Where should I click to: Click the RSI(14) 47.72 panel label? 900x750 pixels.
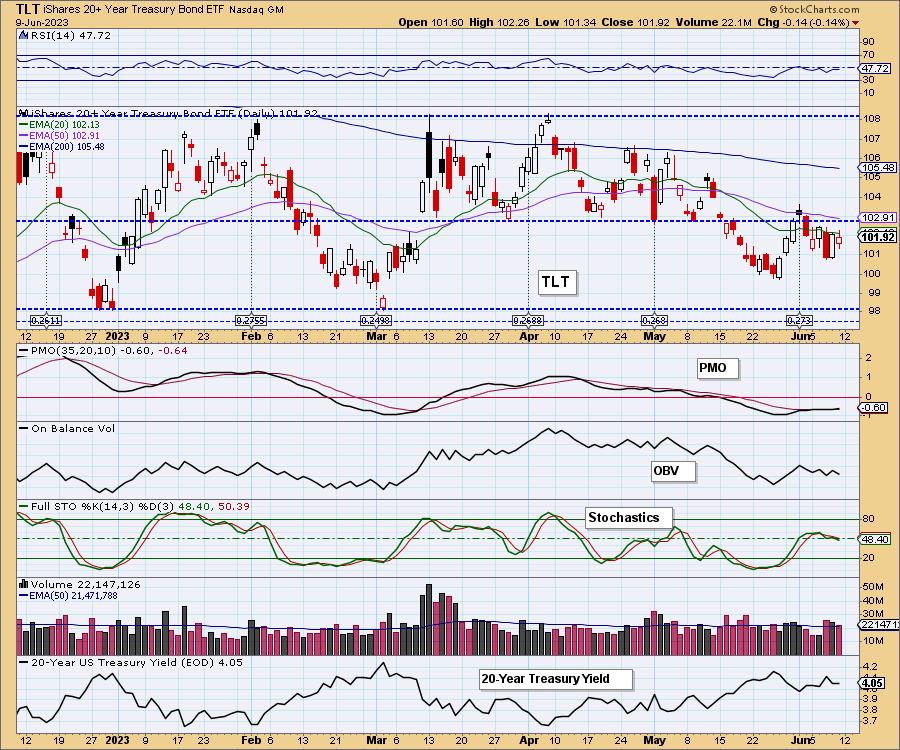click(x=71, y=35)
